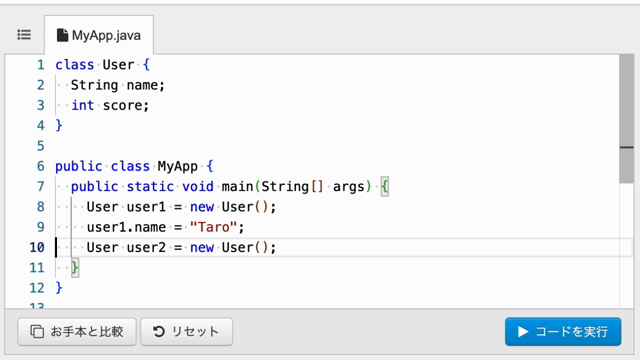Screen dimensions: 640x360
Task: Click line number 12 in gutter
Action: point(37,288)
